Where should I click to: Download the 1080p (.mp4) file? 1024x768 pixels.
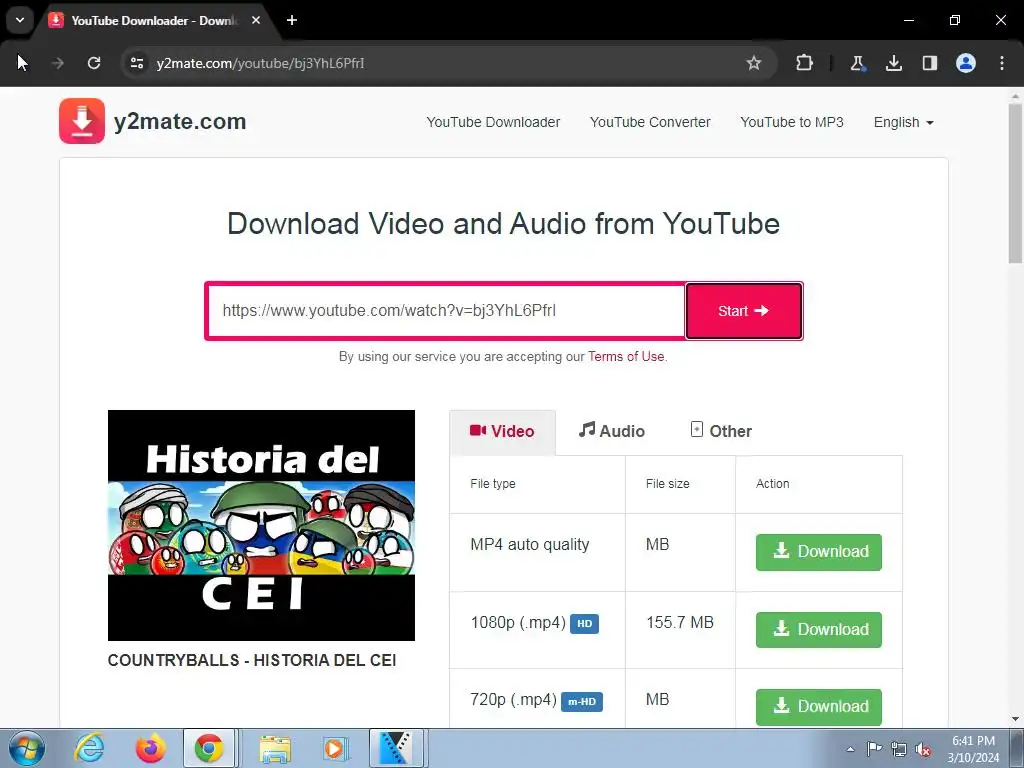(819, 630)
